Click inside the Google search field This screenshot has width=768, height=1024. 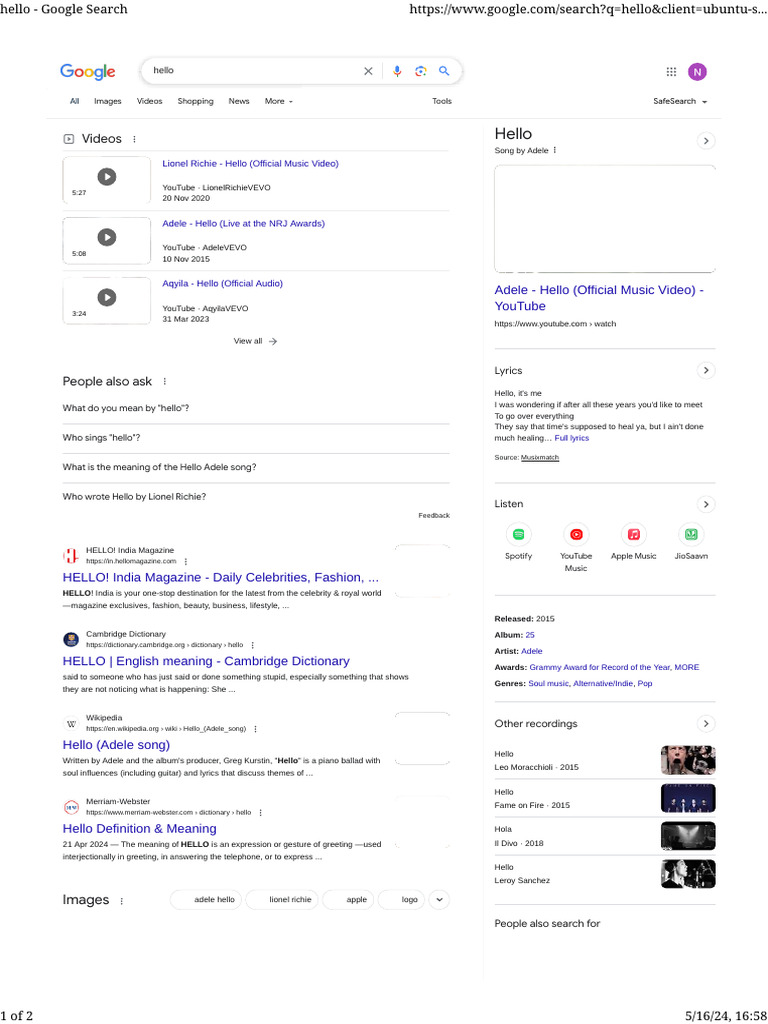click(x=250, y=71)
